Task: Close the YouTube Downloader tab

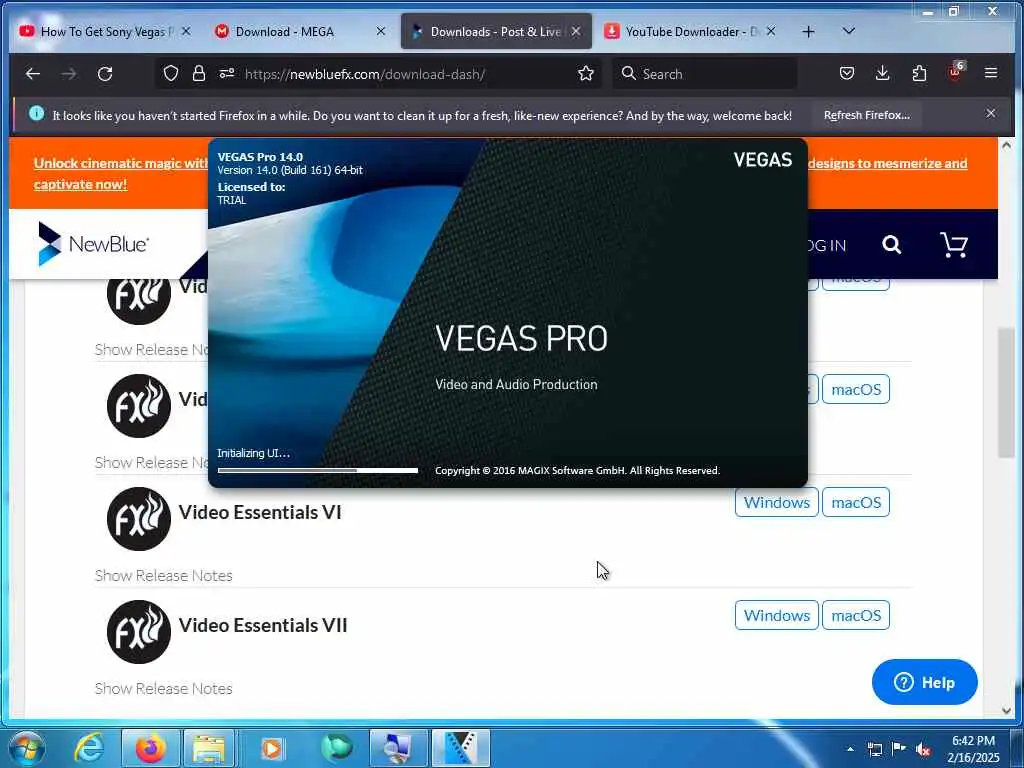Action: (x=771, y=31)
